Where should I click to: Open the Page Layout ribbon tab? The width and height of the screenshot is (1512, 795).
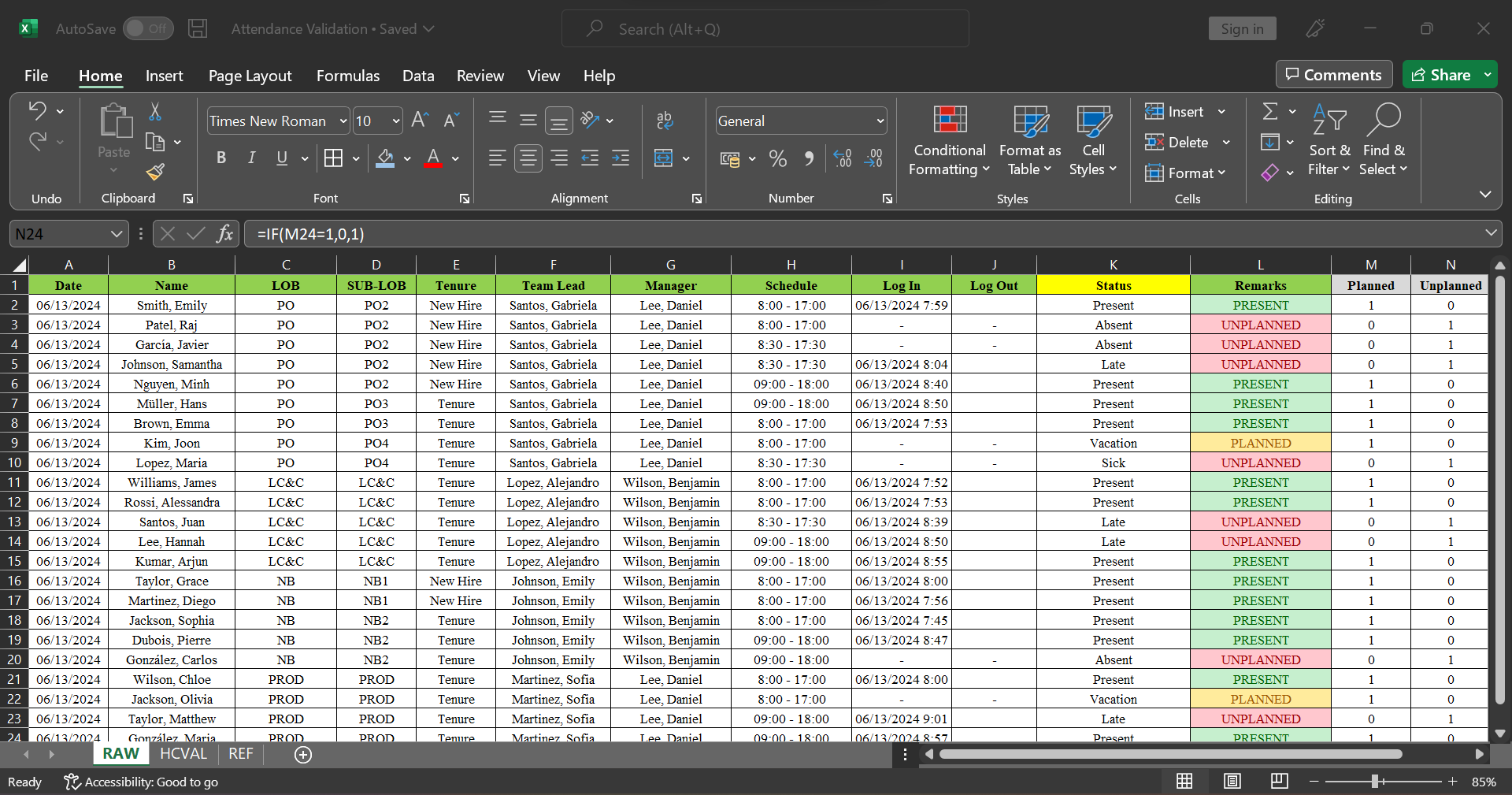[x=250, y=76]
